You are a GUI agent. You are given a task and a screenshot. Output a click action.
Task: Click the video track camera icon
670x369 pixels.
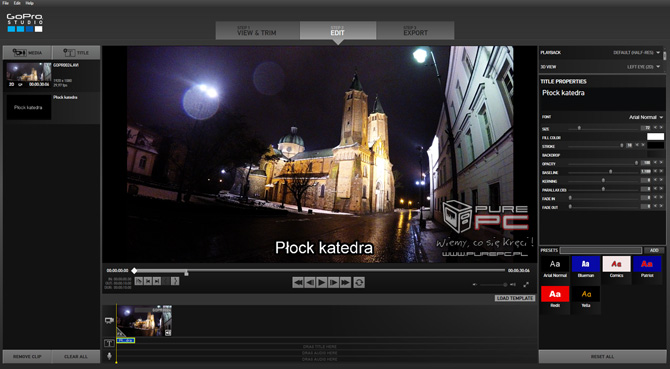click(109, 320)
